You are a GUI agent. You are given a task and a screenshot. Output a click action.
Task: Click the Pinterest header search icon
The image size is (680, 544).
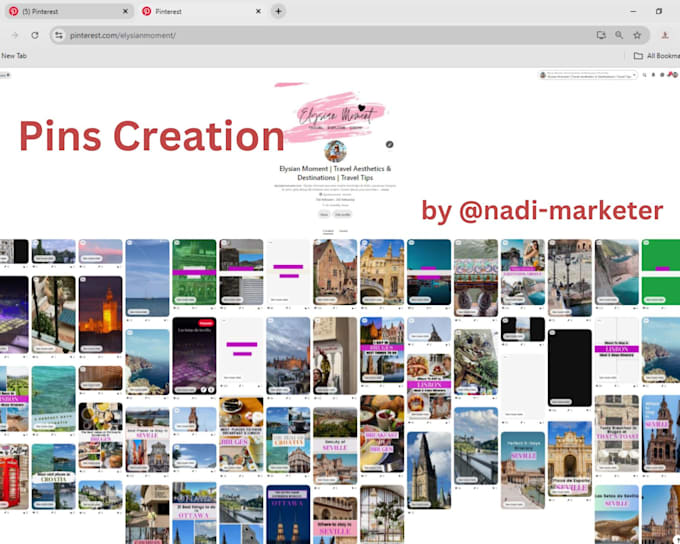[644, 75]
